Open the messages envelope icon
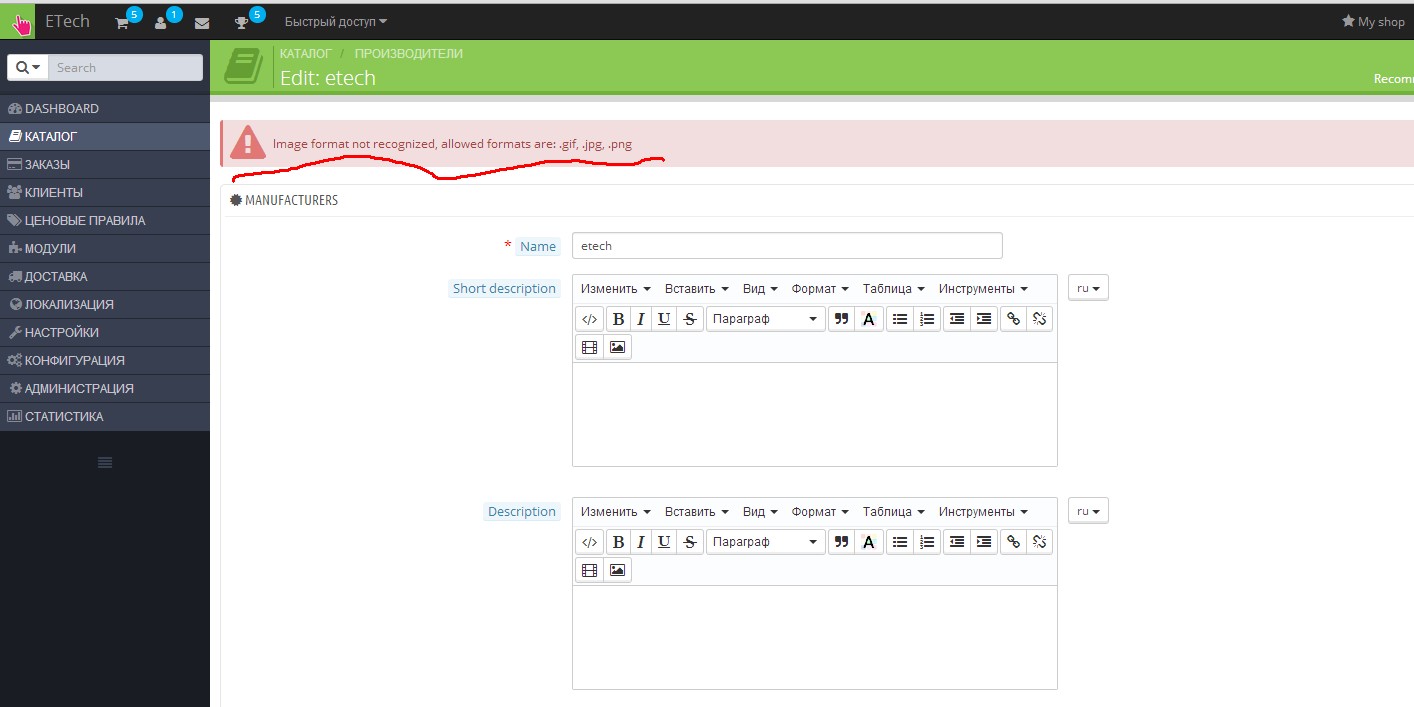This screenshot has height=707, width=1414. pyautogui.click(x=202, y=22)
